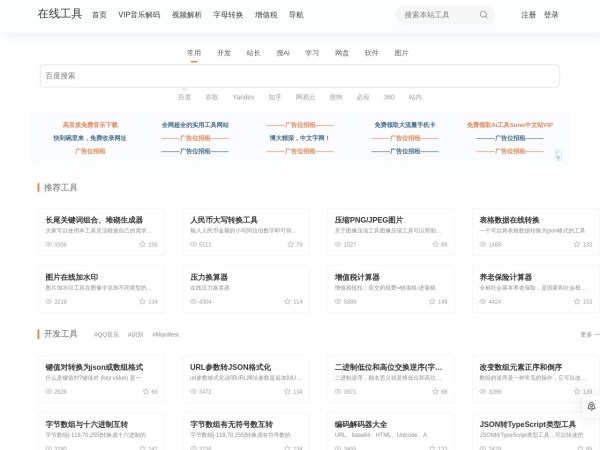Click the rocket back-to-top icon
Viewport: 600px width, 450px height.
click(x=591, y=406)
